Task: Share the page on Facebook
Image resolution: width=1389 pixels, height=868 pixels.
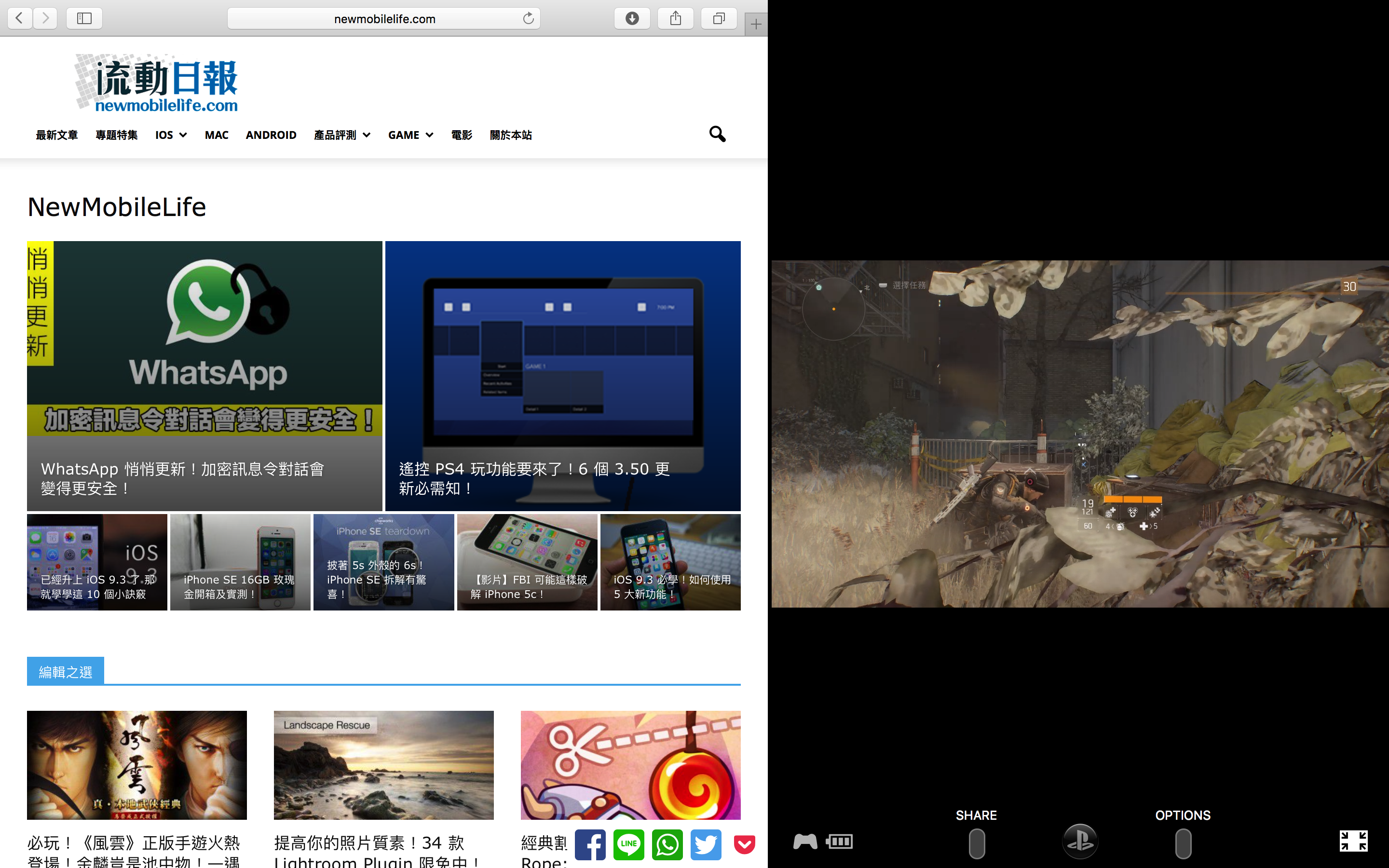Action: coord(590,844)
